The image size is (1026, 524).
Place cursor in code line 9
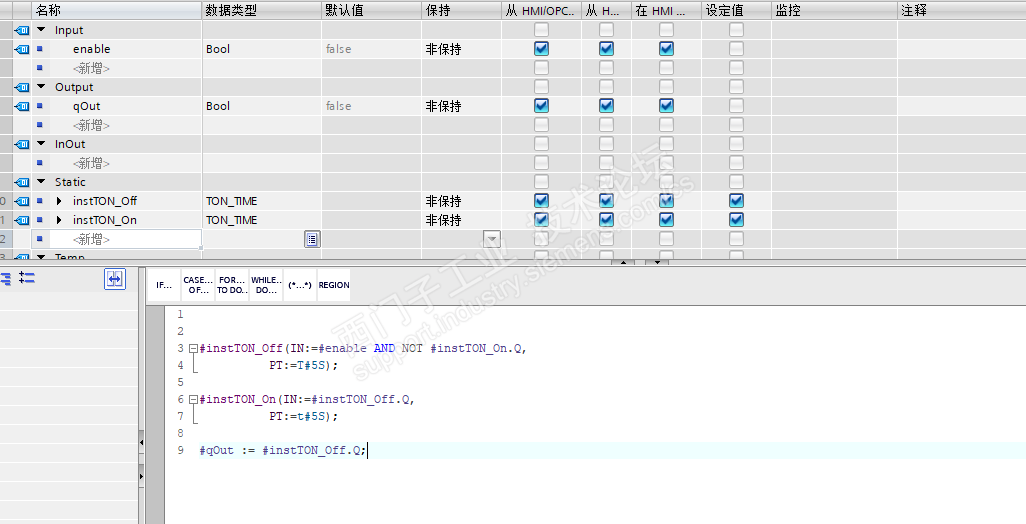tap(283, 451)
